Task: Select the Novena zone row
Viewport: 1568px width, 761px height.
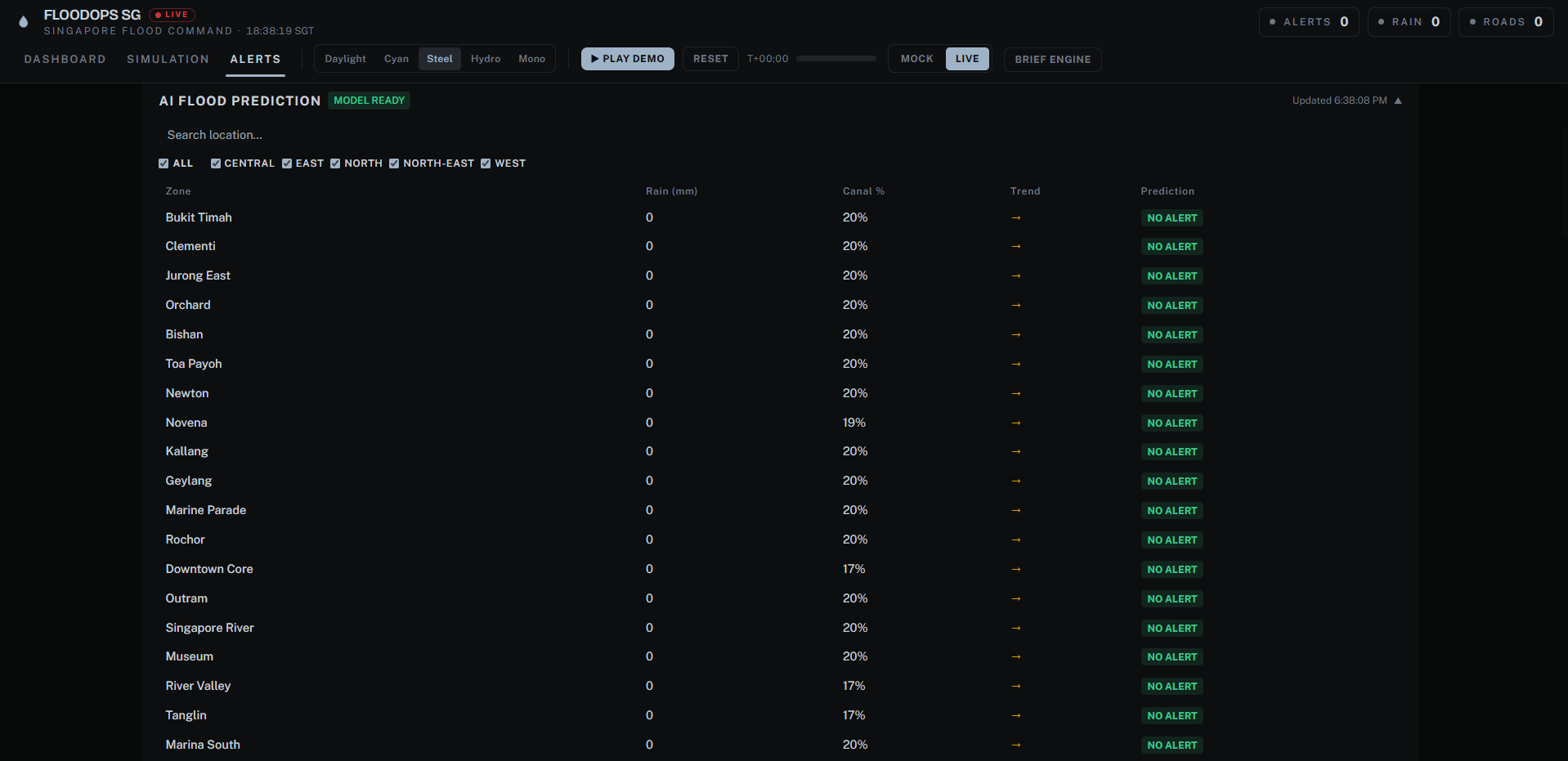Action: coord(781,423)
